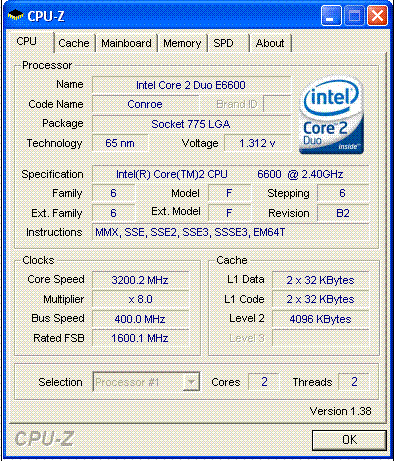
Task: Click the Code Name value Conroe
Action: (145, 104)
